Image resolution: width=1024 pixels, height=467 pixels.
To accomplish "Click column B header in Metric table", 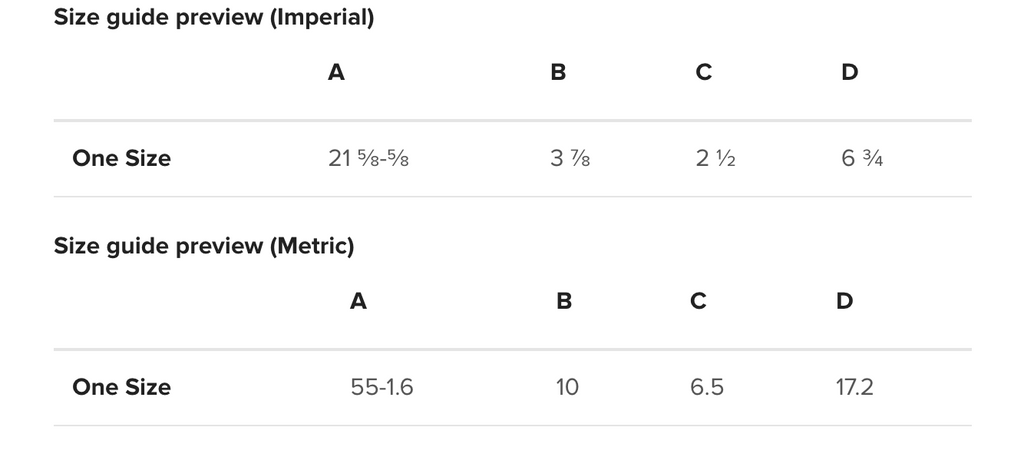I will 564,301.
